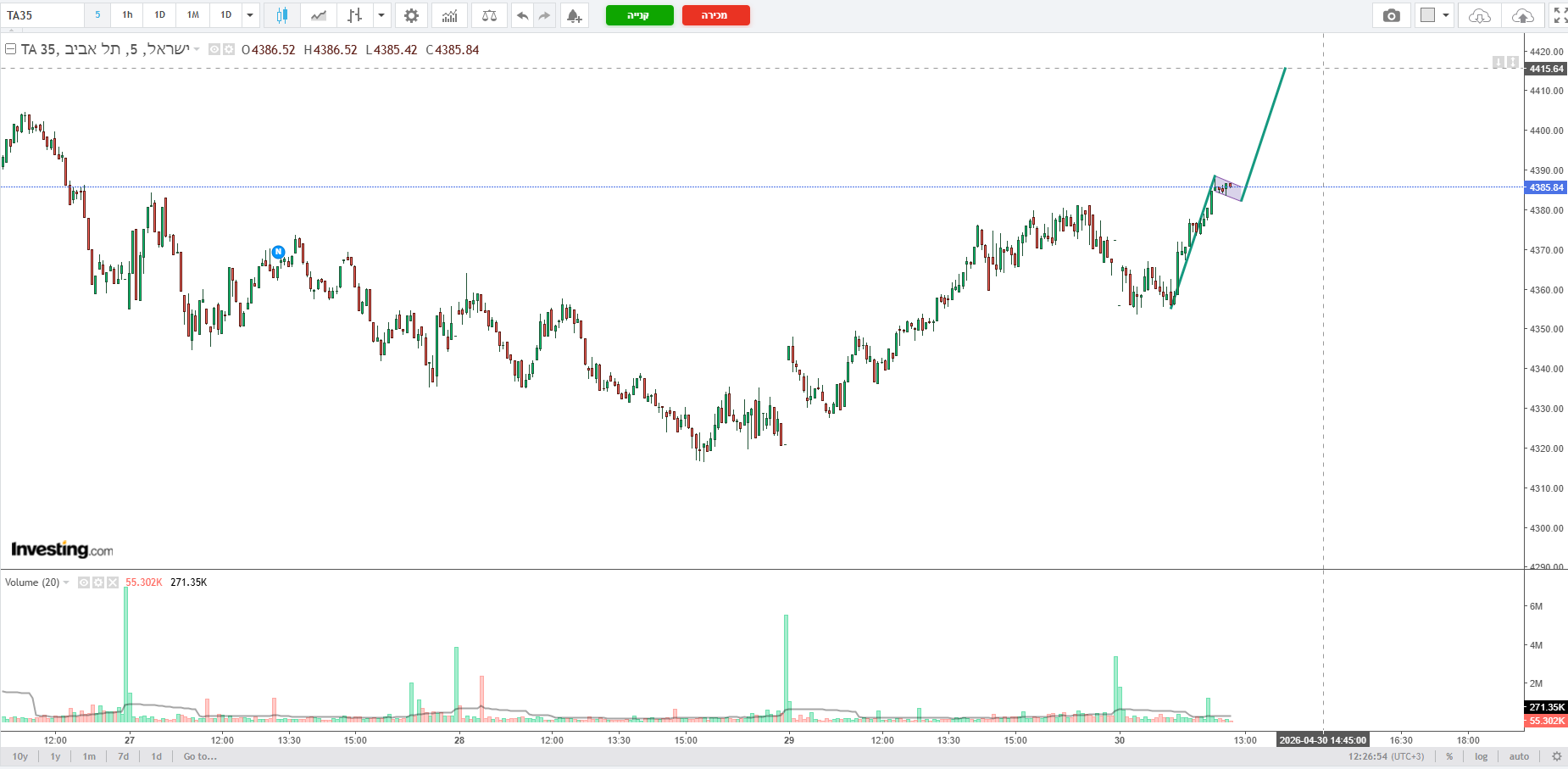Hide Volume indicator with eye icon
1568x769 pixels.
click(x=84, y=582)
